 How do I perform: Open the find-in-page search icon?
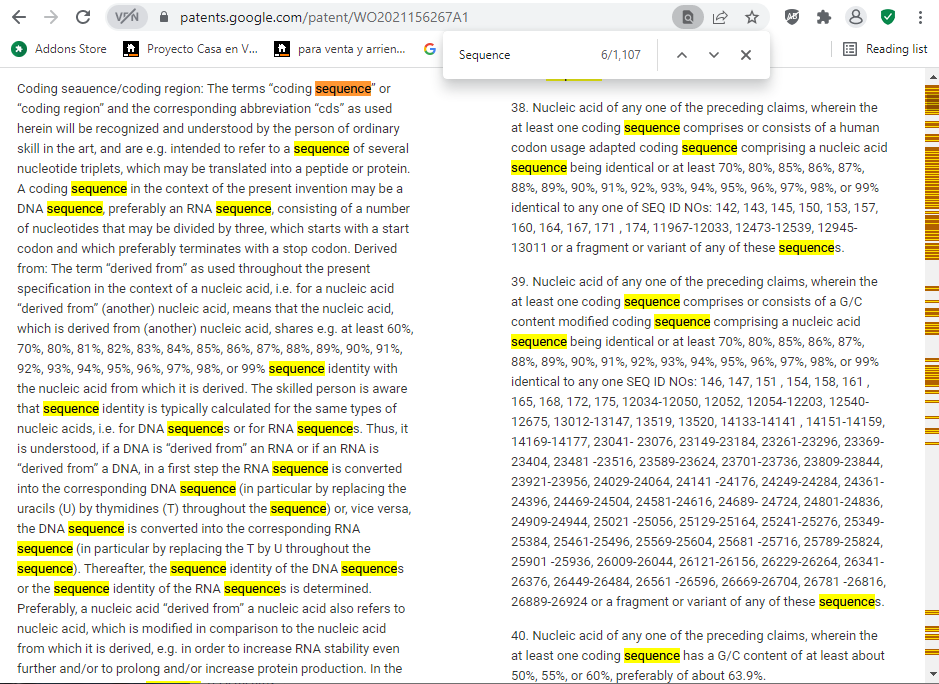687,17
